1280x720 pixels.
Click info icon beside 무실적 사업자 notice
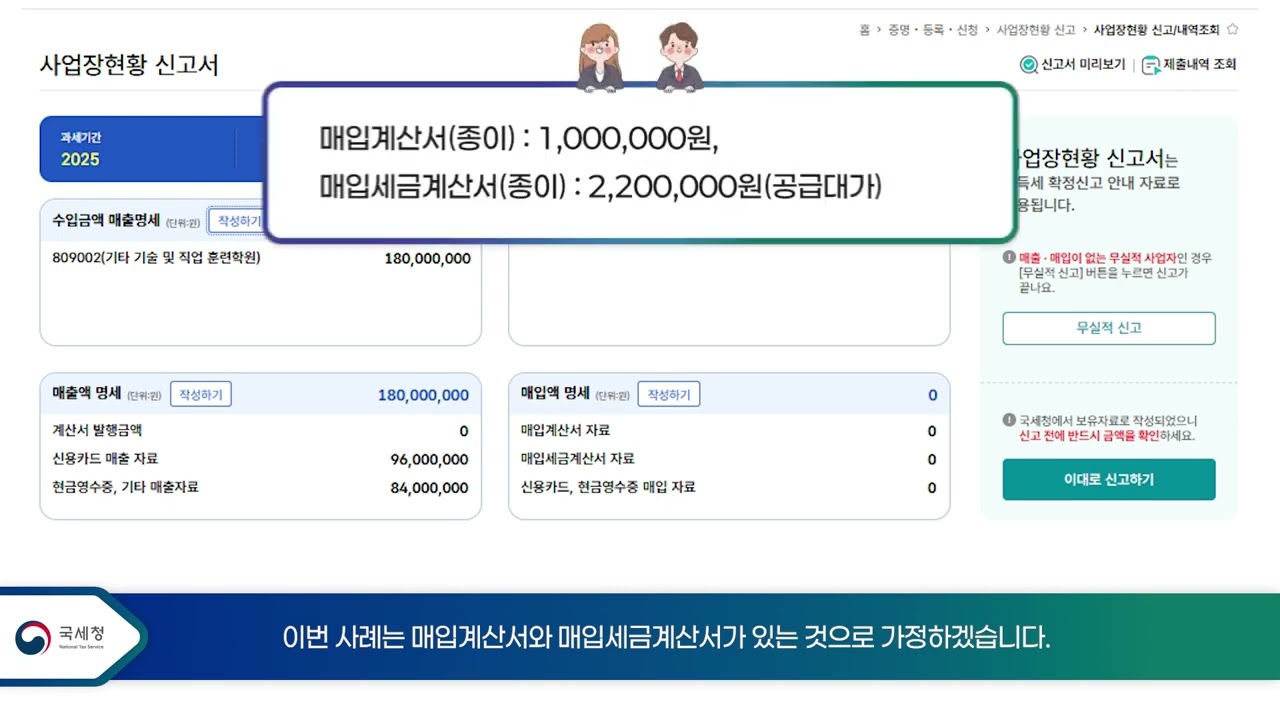pyautogui.click(x=1009, y=258)
